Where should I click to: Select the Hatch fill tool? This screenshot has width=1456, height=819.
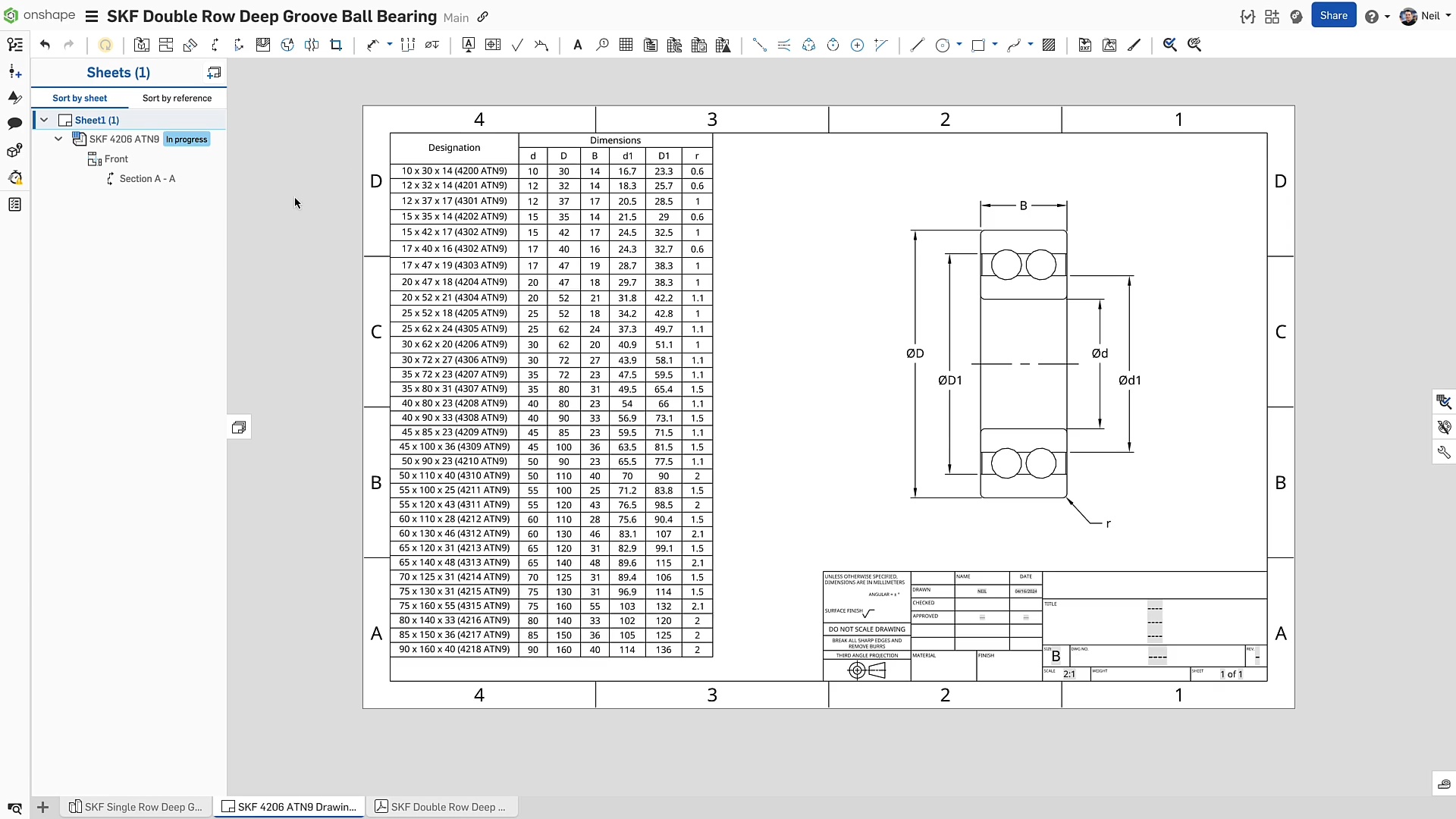(x=1049, y=45)
